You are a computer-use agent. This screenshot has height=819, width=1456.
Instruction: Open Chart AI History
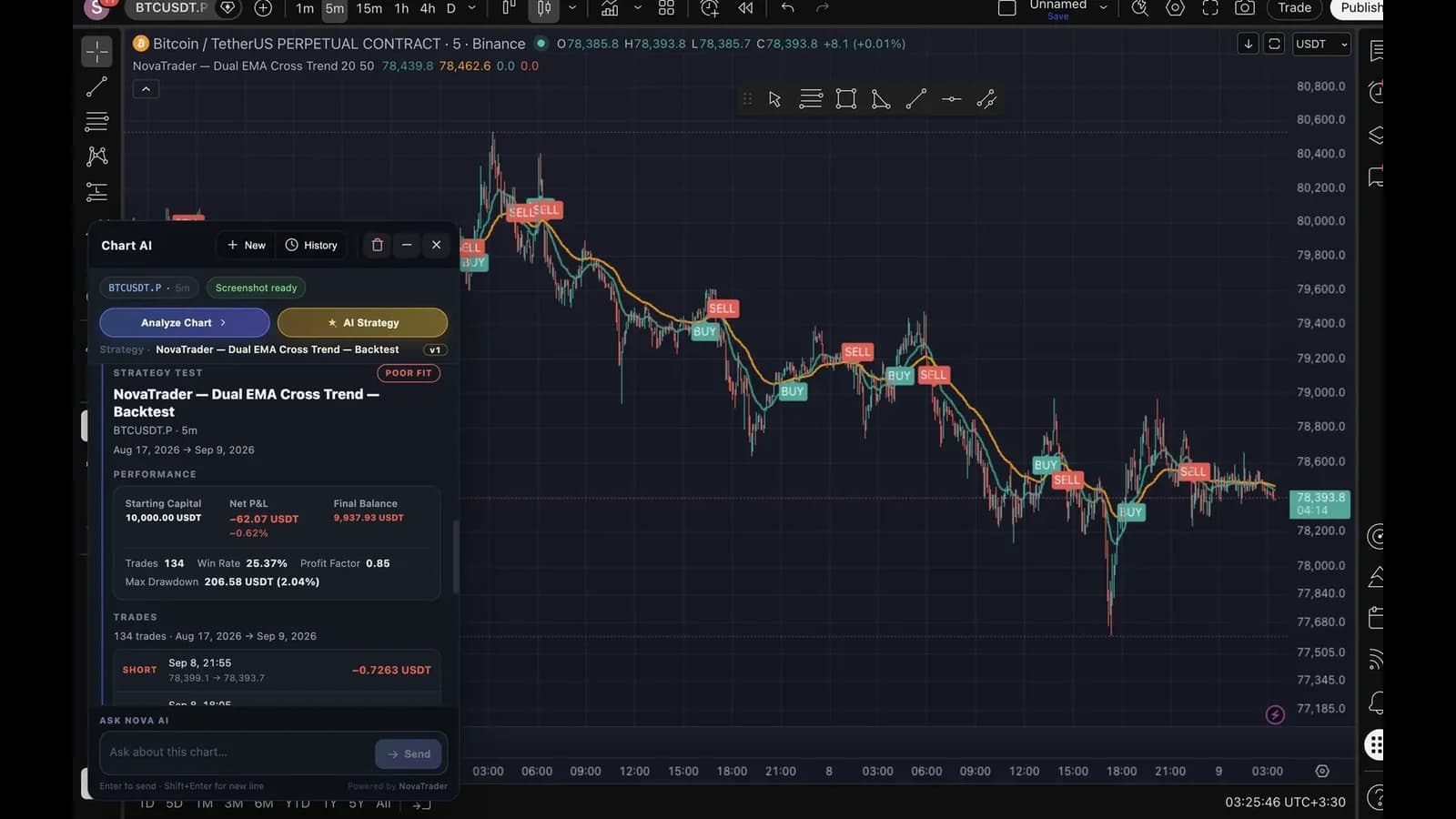311,245
